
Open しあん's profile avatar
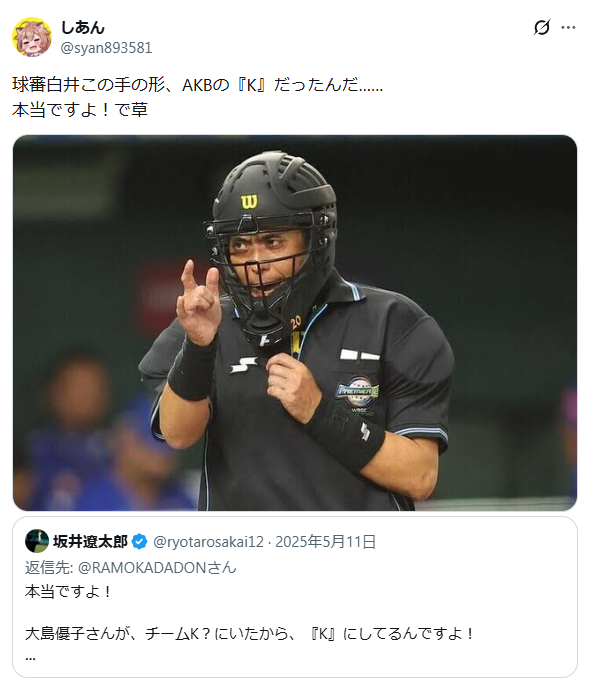(32, 37)
